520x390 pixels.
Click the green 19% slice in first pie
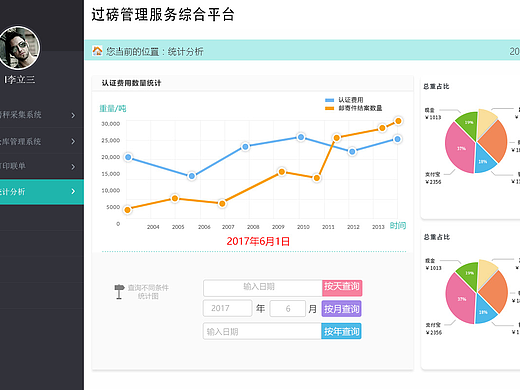click(x=467, y=124)
